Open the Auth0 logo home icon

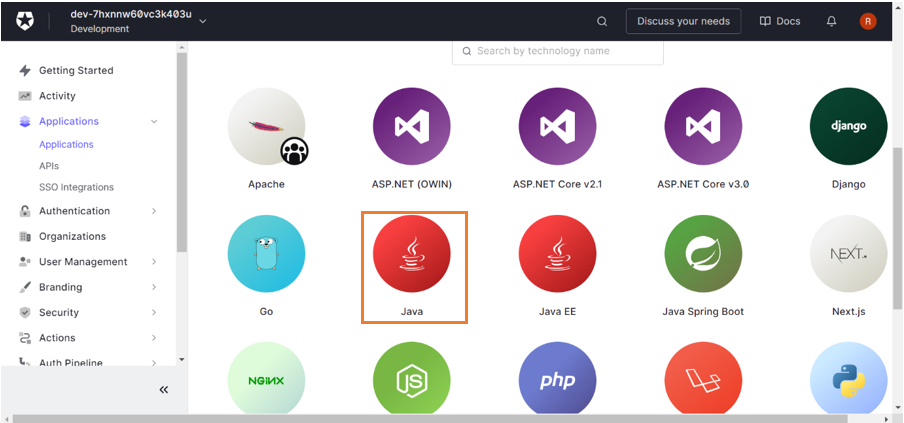pyautogui.click(x=25, y=21)
